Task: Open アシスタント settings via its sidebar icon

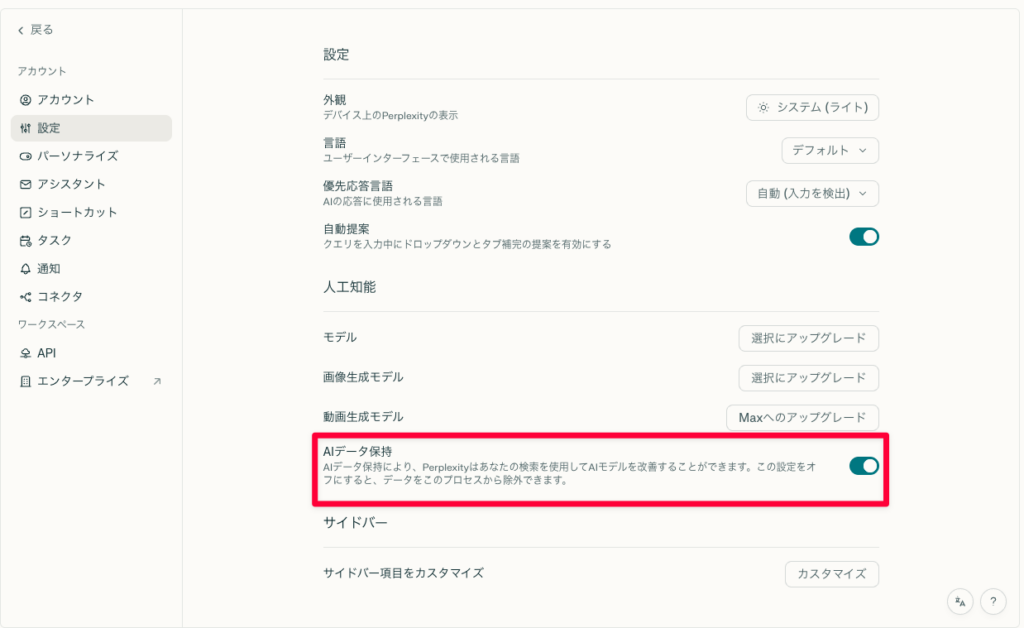Action: [23, 186]
